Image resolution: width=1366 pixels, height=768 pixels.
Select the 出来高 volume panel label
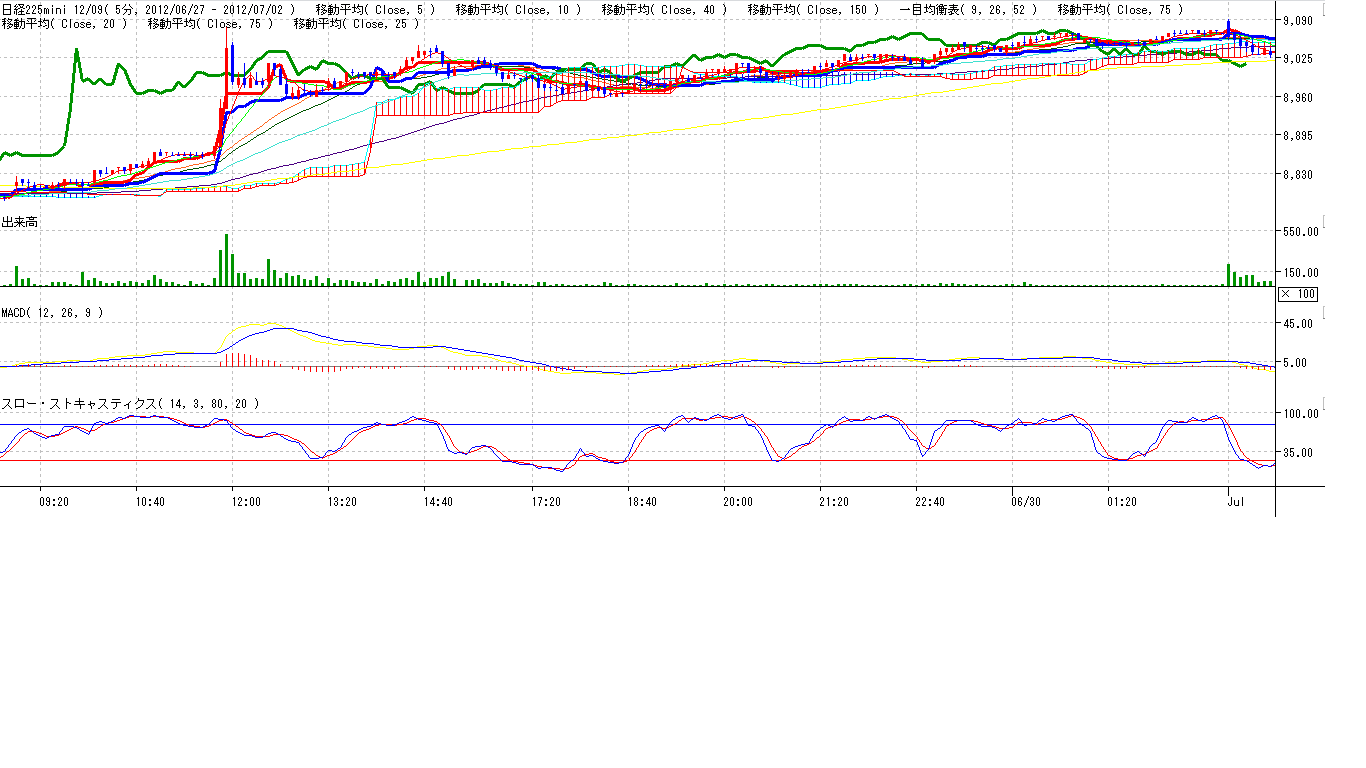tap(20, 222)
